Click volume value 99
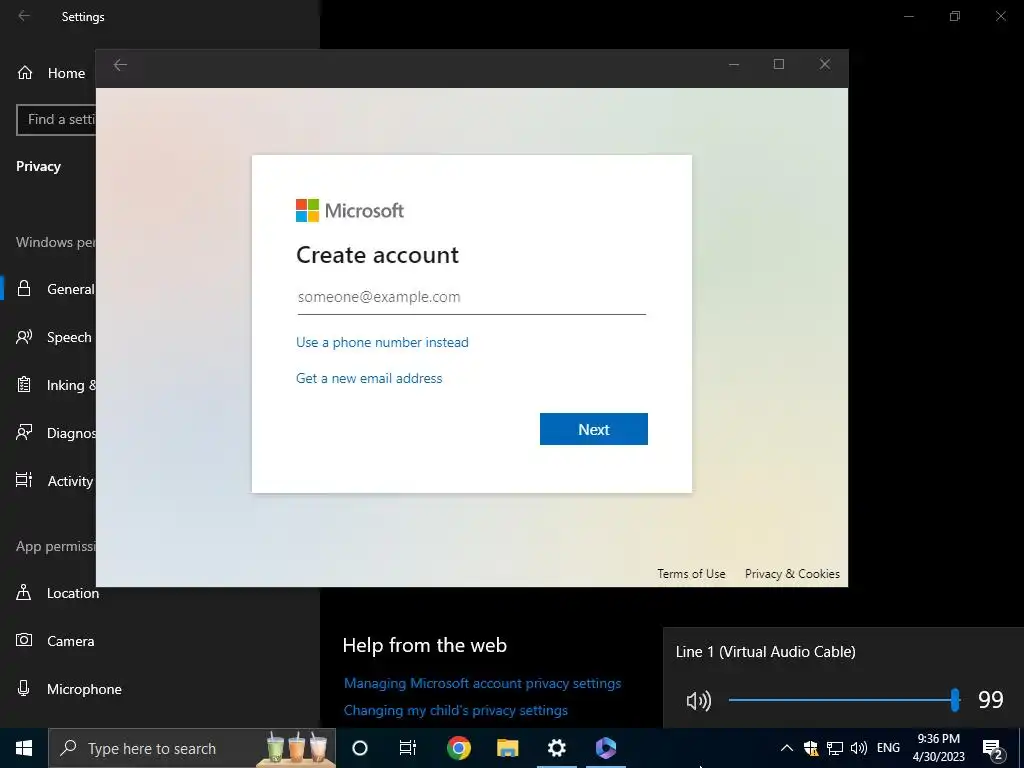 (x=991, y=700)
